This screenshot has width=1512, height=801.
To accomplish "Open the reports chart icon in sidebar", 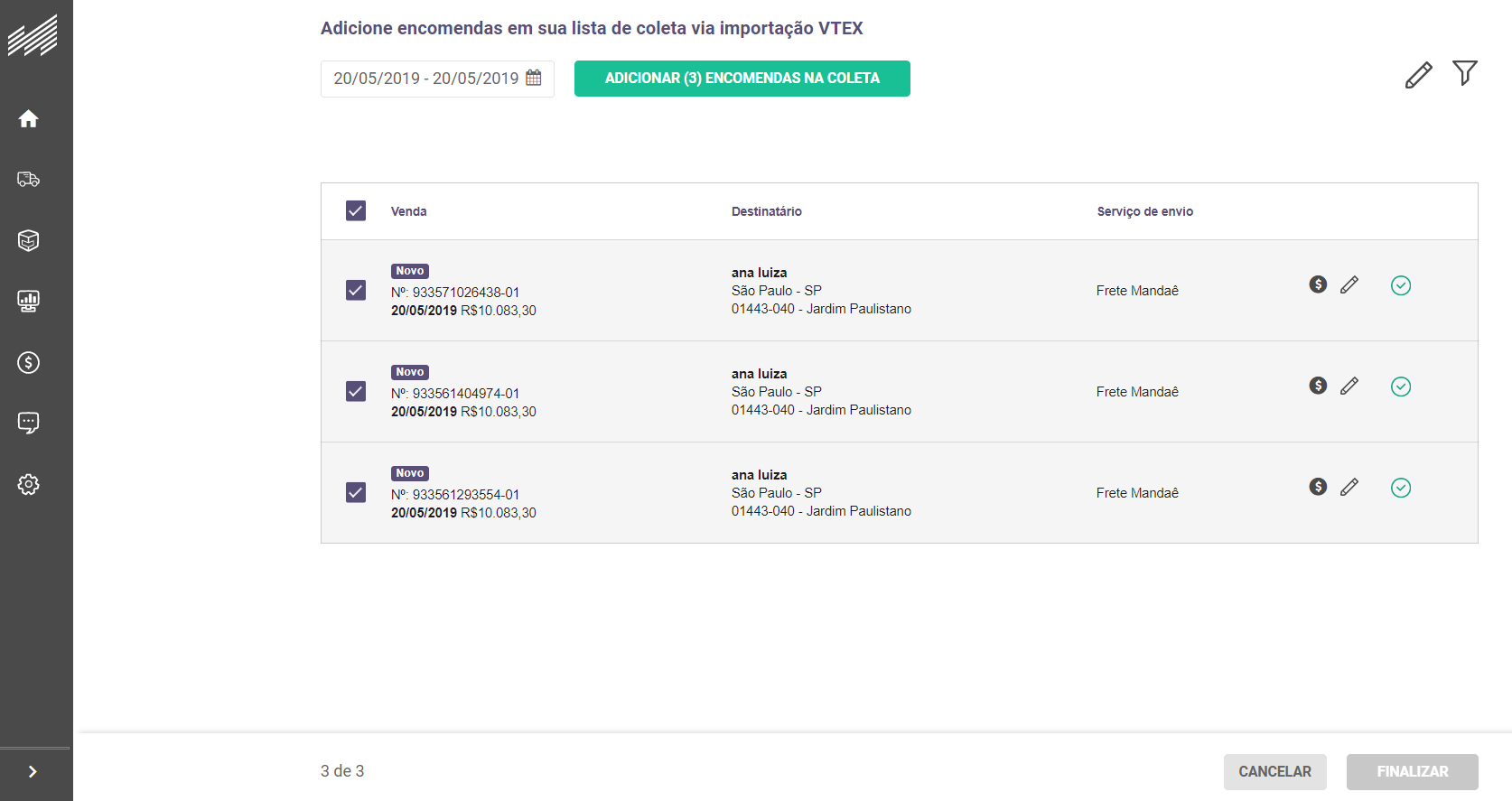I will coord(29,301).
